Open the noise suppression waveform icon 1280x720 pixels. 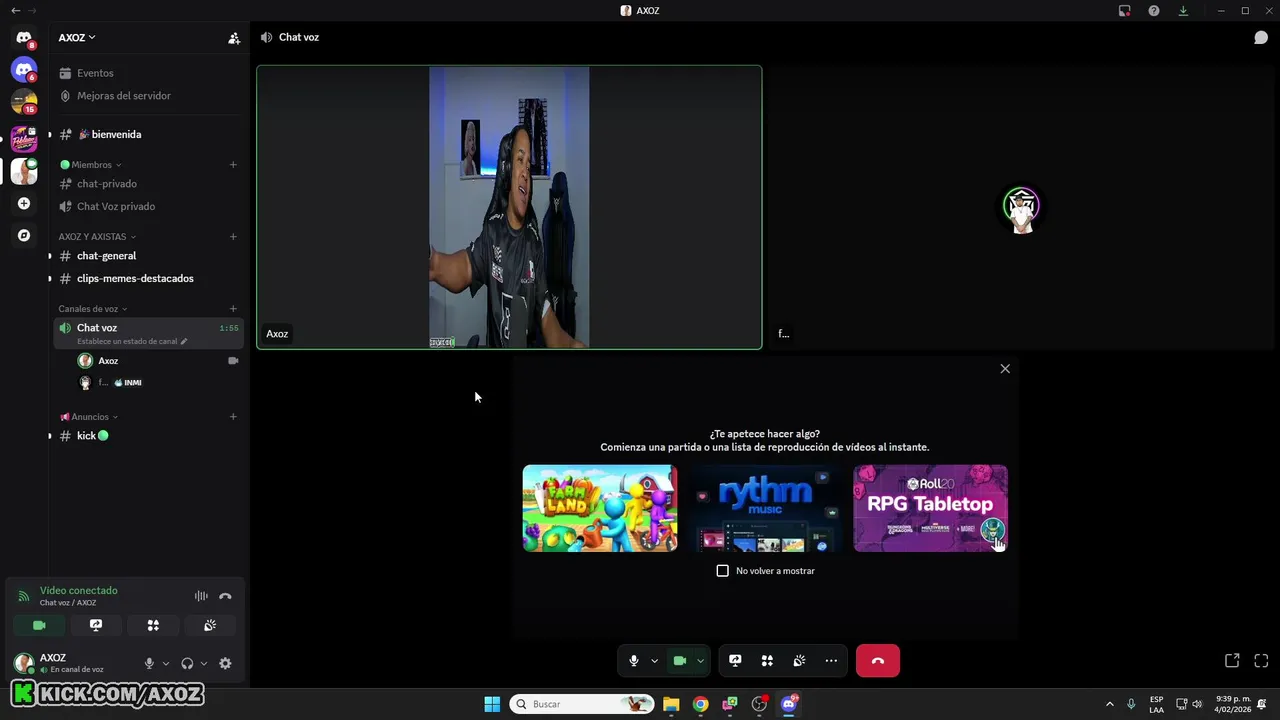pos(201,596)
